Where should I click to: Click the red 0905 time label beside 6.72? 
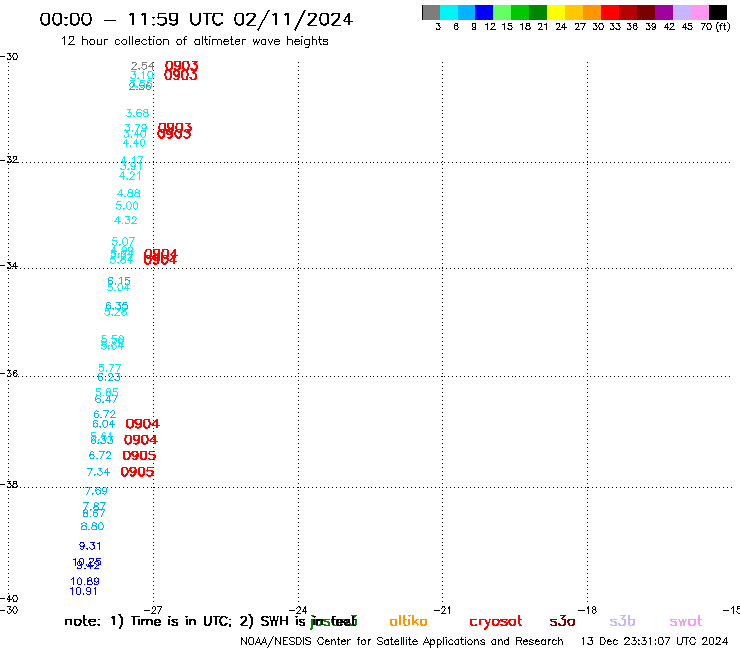click(x=139, y=456)
